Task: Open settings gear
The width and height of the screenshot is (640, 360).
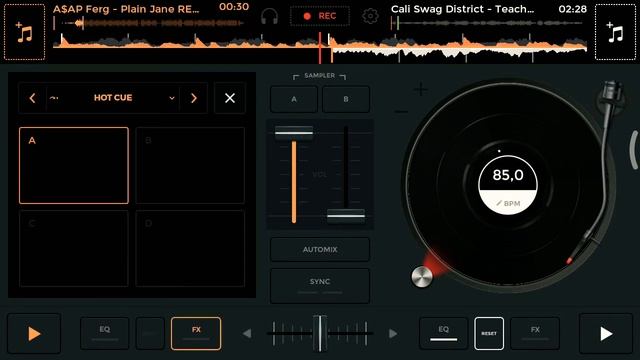Action: tap(370, 16)
